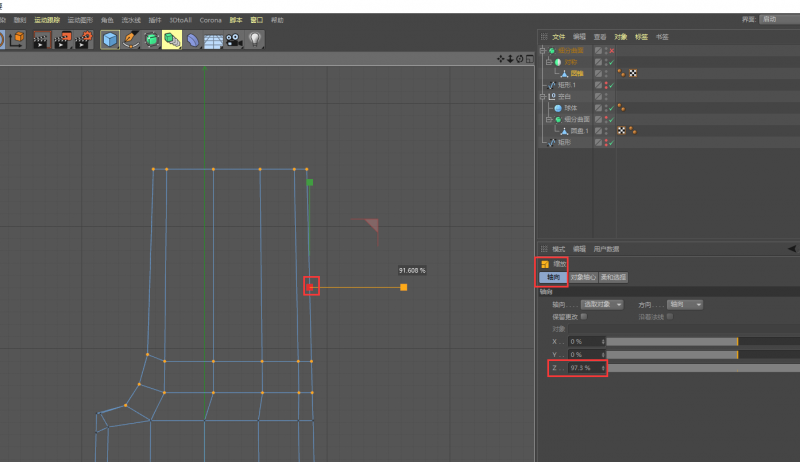The image size is (800, 462).
Task: Toggle the lower 细分曲面 enable checkmark
Action: (x=612, y=119)
